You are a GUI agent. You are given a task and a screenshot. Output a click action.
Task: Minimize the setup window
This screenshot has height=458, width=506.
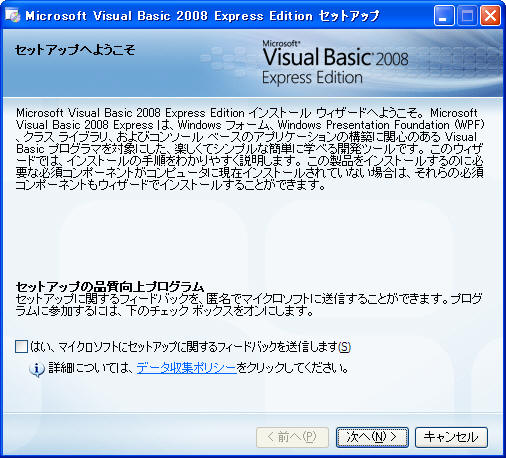point(443,16)
